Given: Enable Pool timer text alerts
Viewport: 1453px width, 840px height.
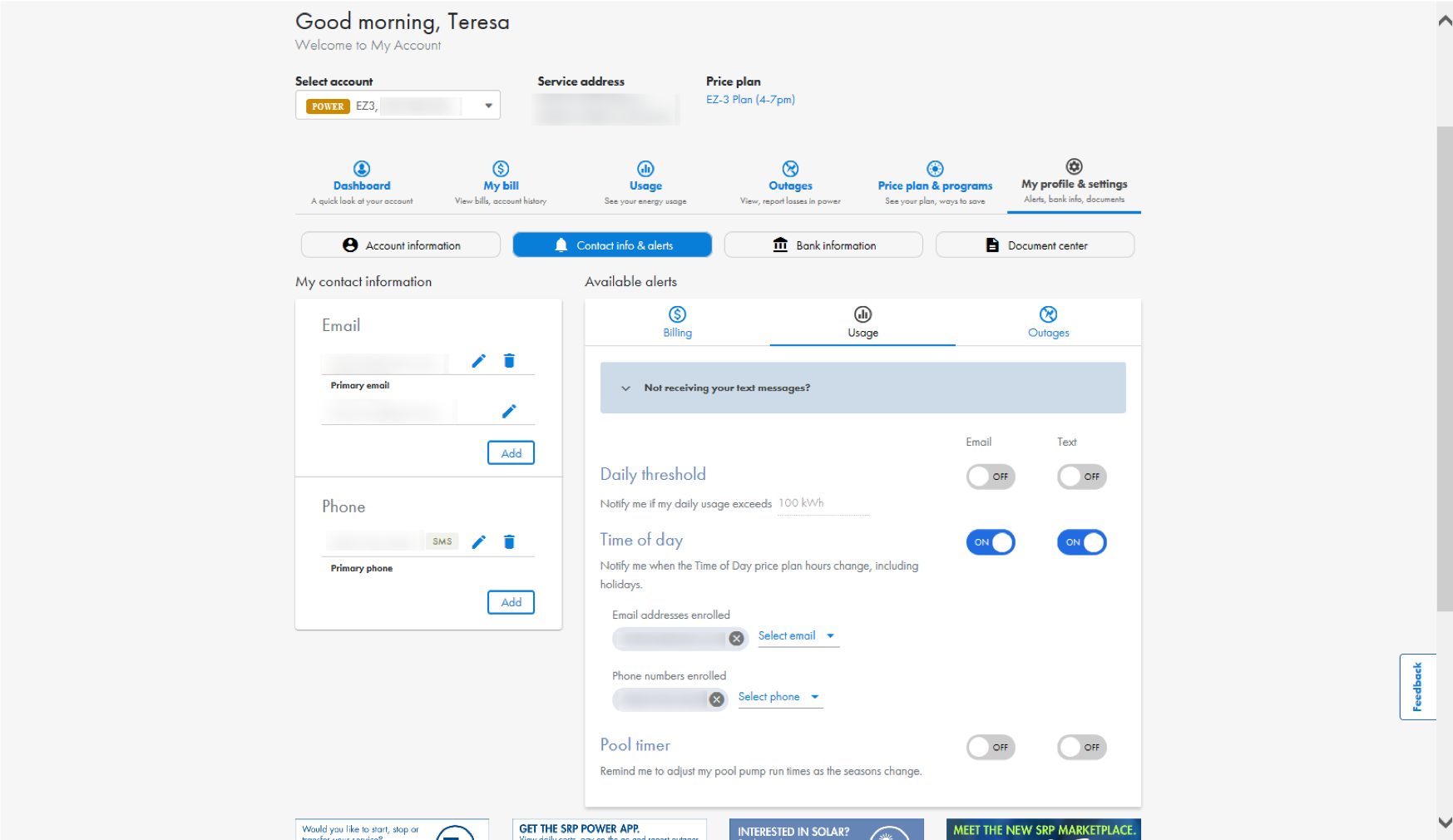Looking at the screenshot, I should (1081, 747).
